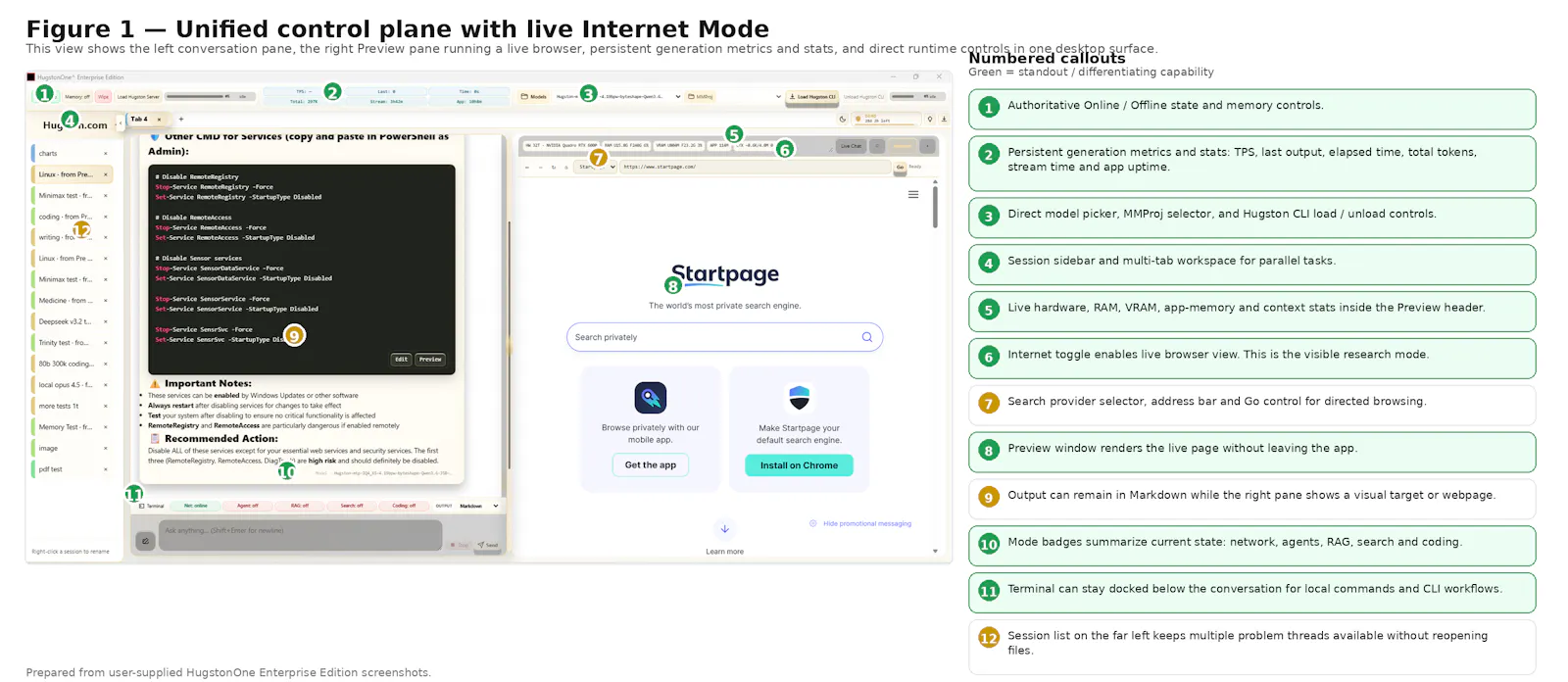The height and width of the screenshot is (682, 1568).
Task: Open the Startpage hamburger menu
Action: (913, 195)
